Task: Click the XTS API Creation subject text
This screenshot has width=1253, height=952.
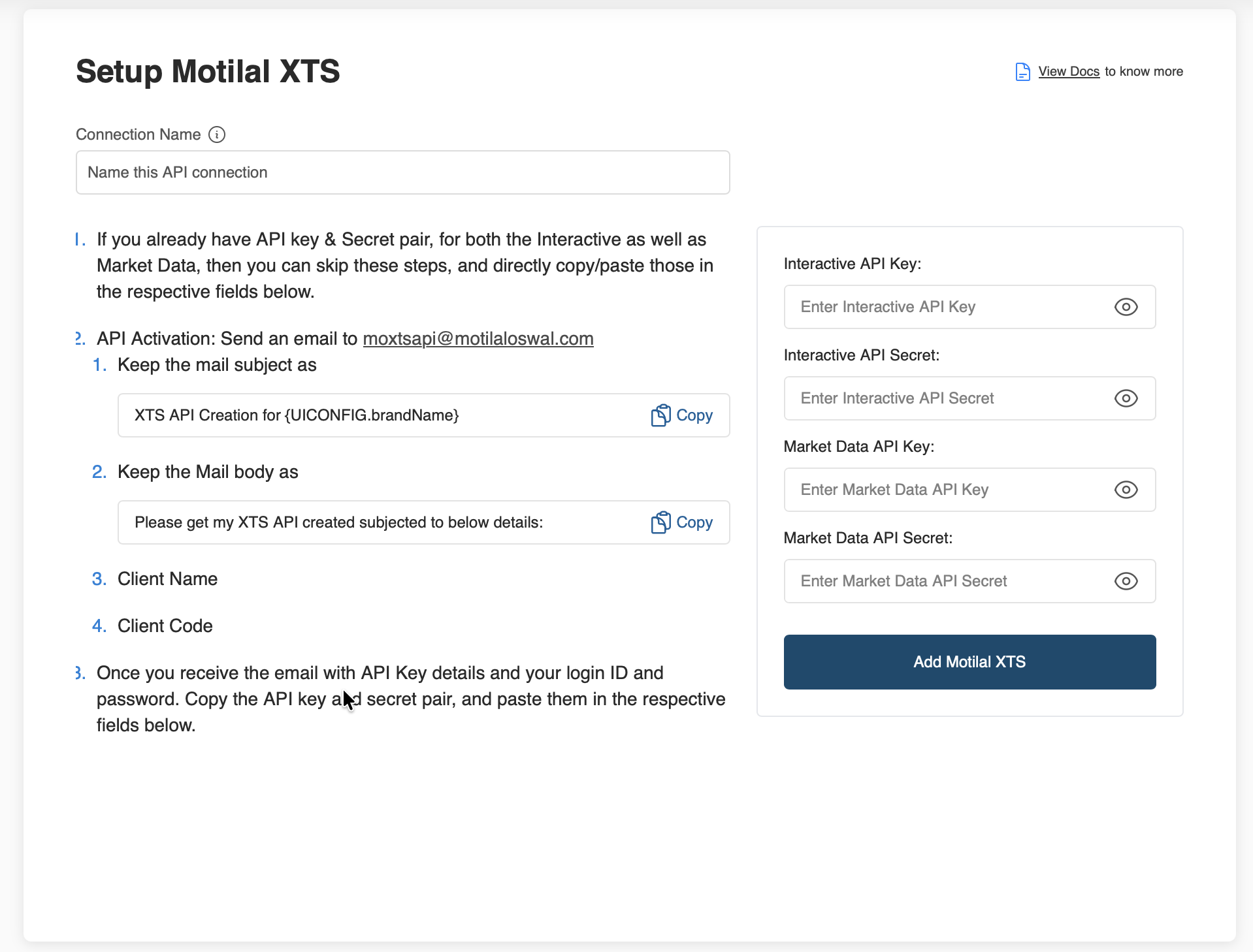Action: 297,415
